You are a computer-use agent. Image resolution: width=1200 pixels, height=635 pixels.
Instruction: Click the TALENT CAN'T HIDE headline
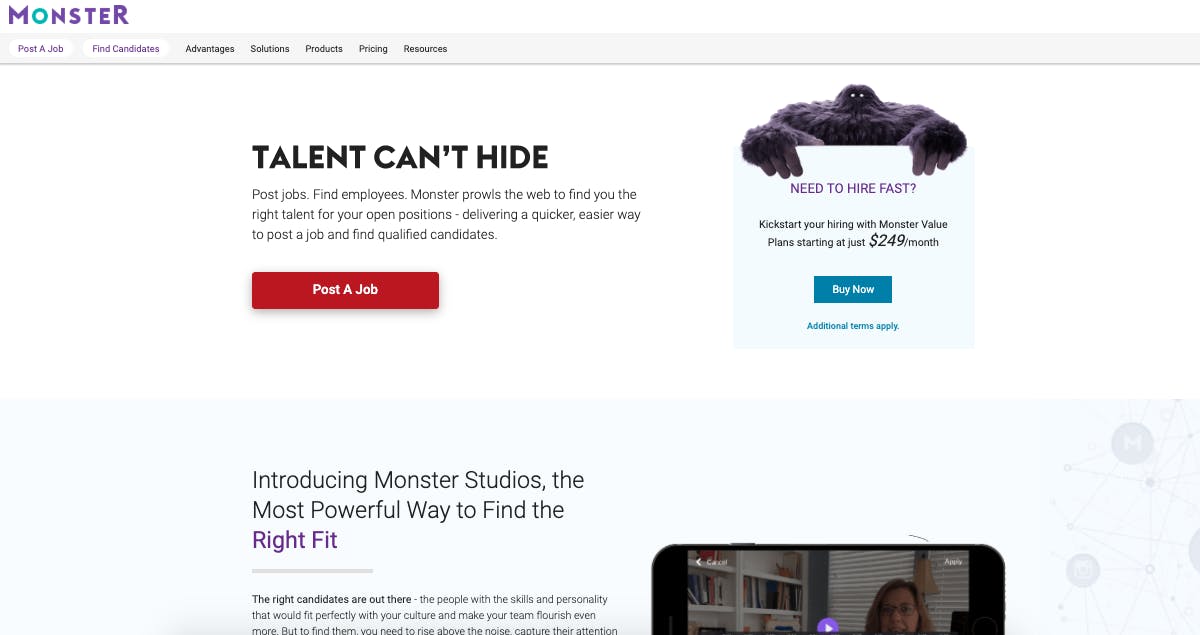(400, 158)
